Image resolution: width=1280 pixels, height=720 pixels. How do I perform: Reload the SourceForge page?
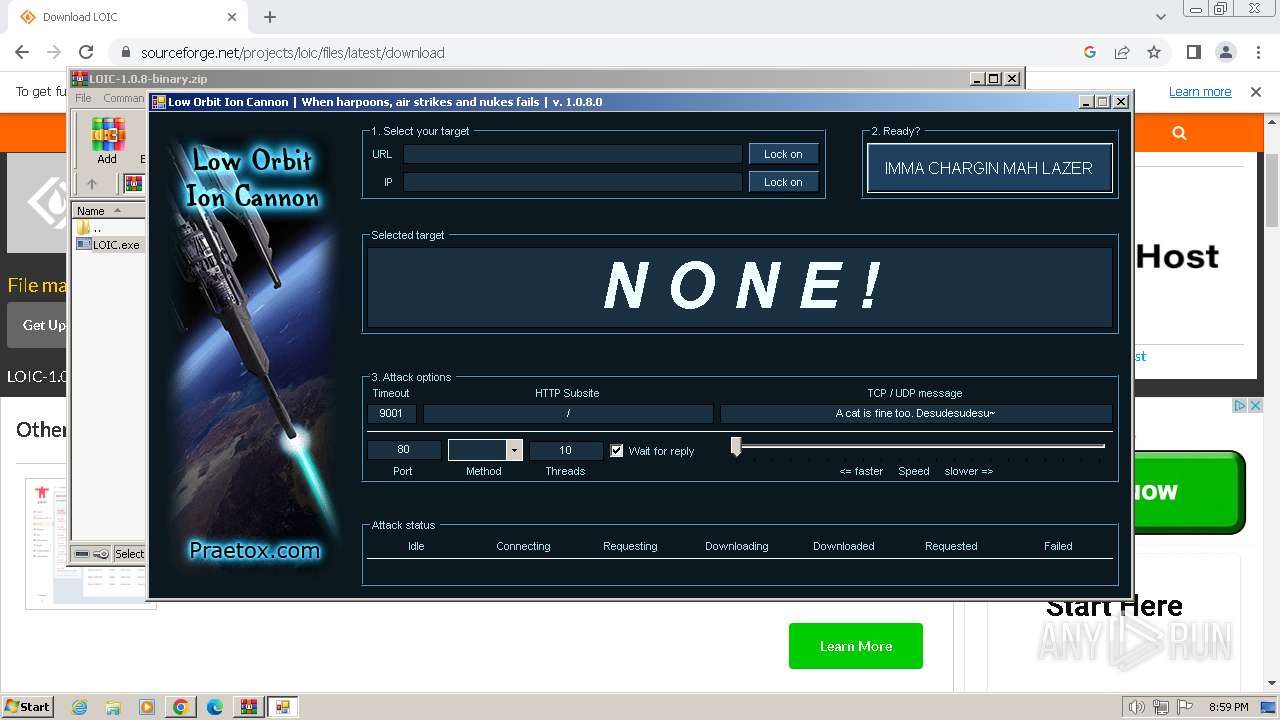[86, 52]
